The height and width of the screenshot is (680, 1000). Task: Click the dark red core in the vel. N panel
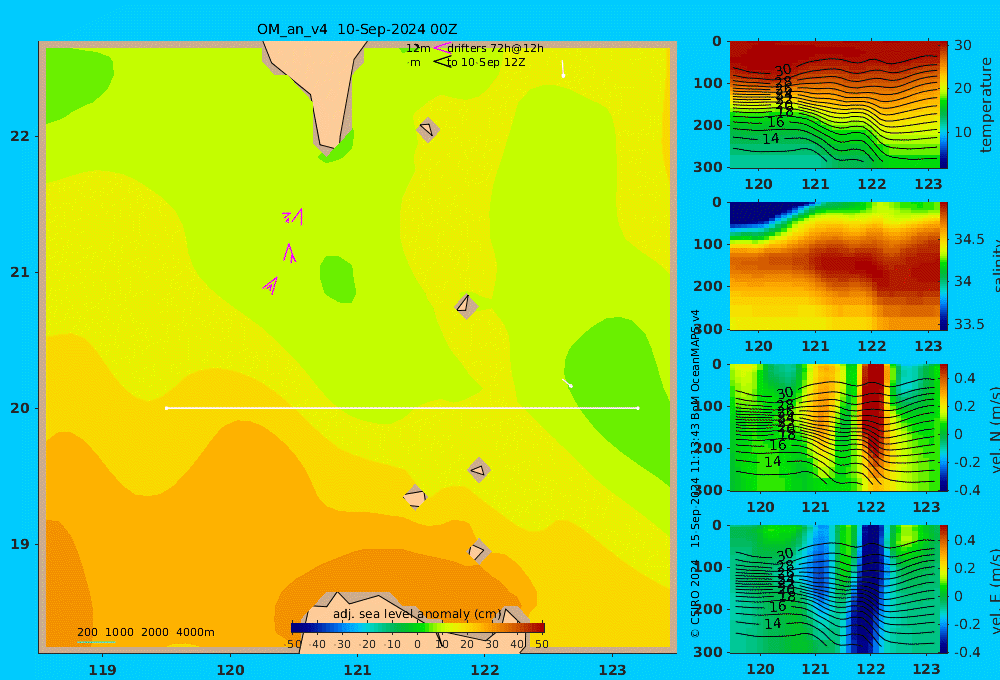[874, 408]
